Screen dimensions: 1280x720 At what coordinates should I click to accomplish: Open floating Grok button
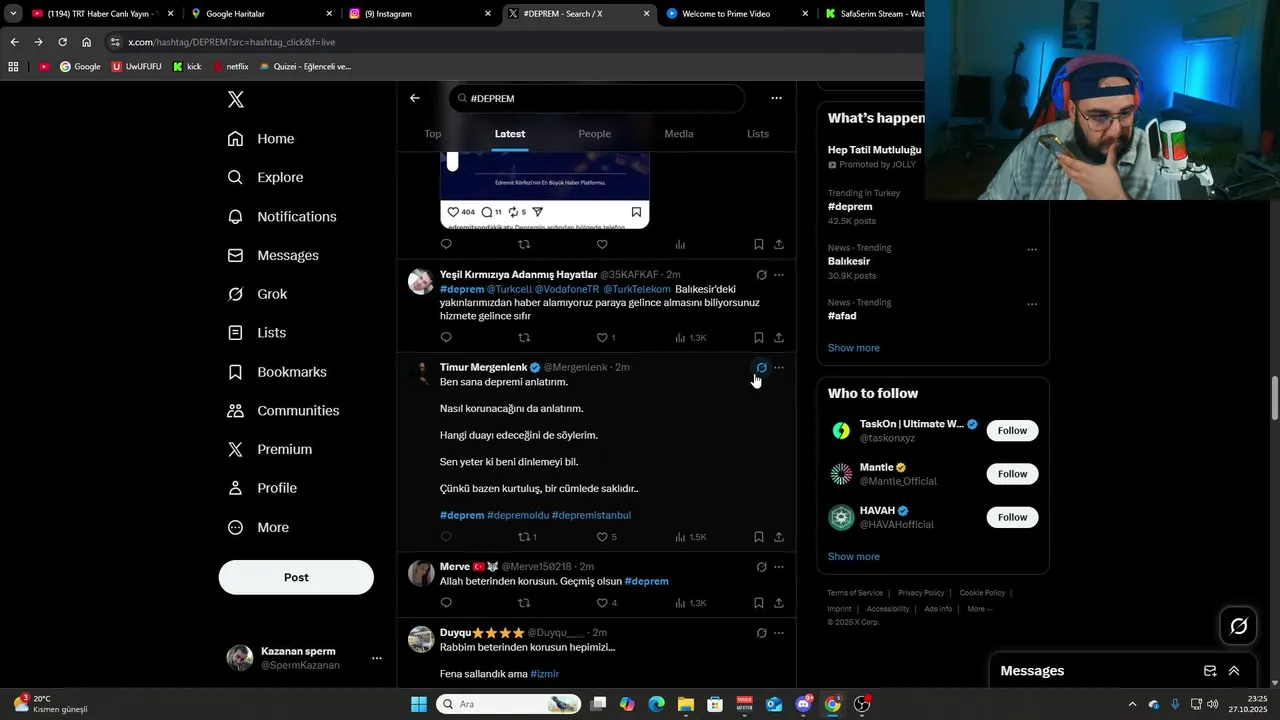(x=1239, y=626)
